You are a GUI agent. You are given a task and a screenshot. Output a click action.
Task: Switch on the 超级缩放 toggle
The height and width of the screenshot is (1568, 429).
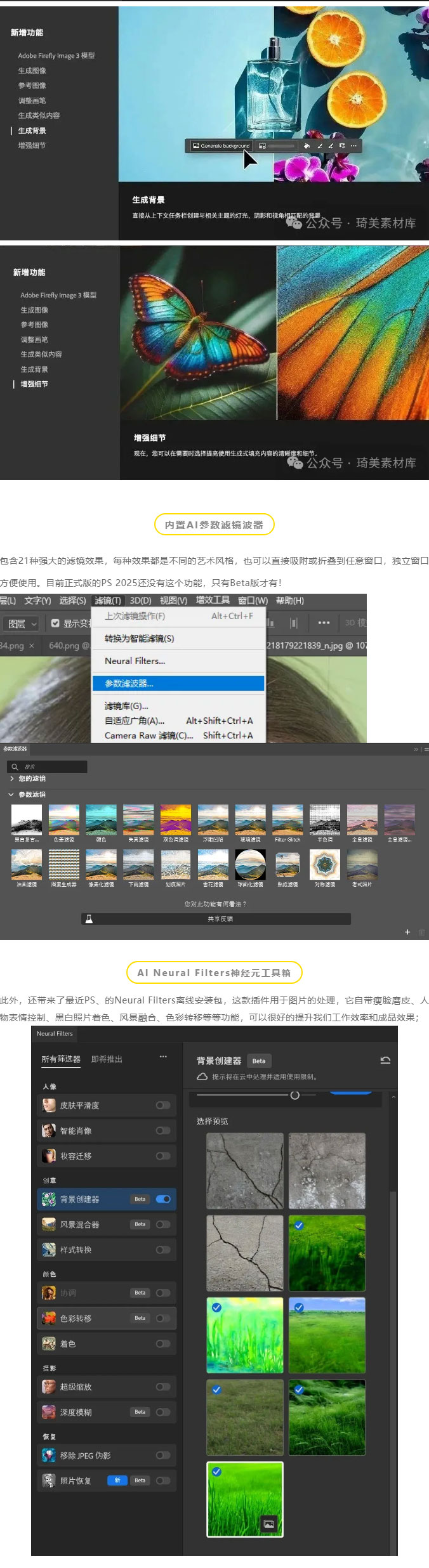coord(163,1387)
